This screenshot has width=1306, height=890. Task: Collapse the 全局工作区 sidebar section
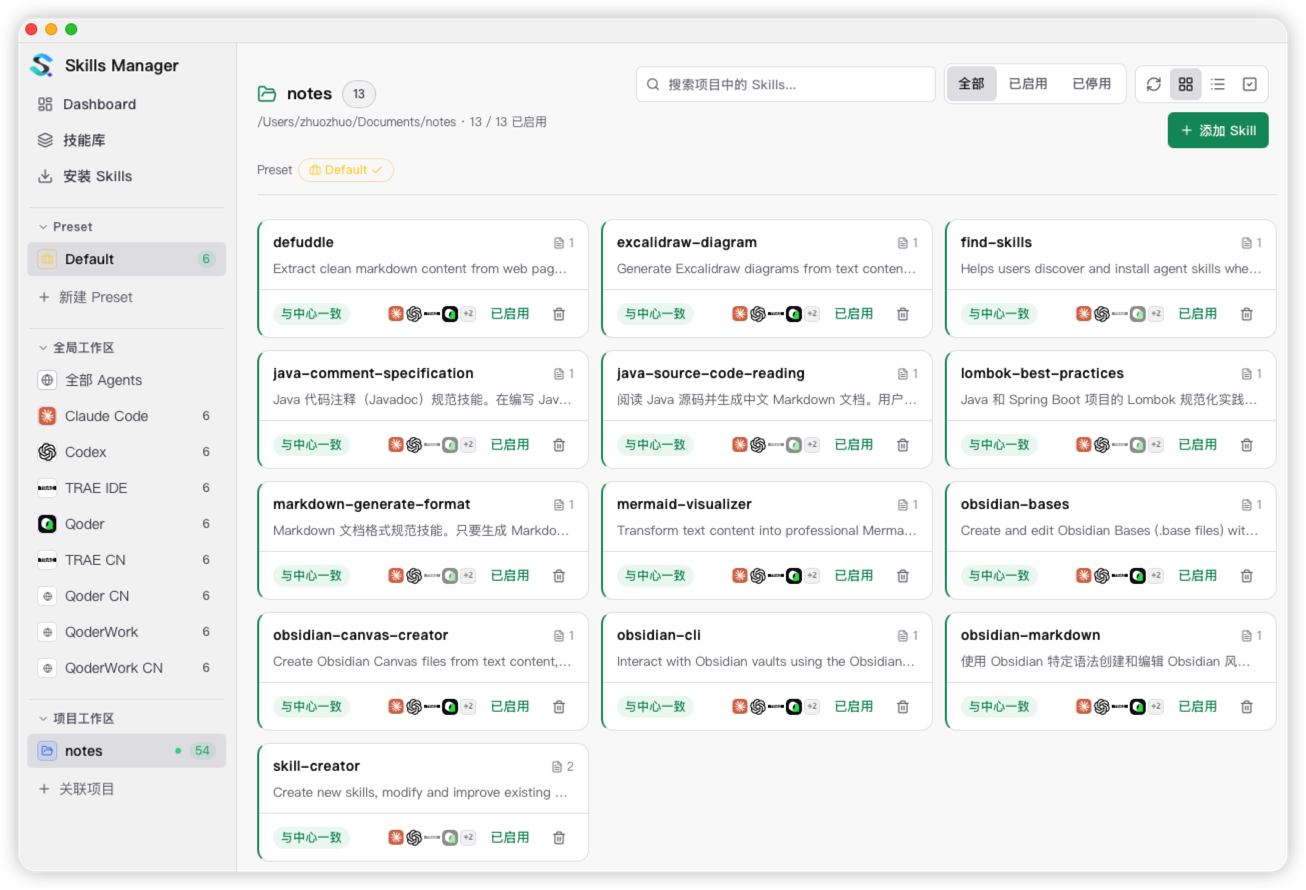click(x=76, y=348)
